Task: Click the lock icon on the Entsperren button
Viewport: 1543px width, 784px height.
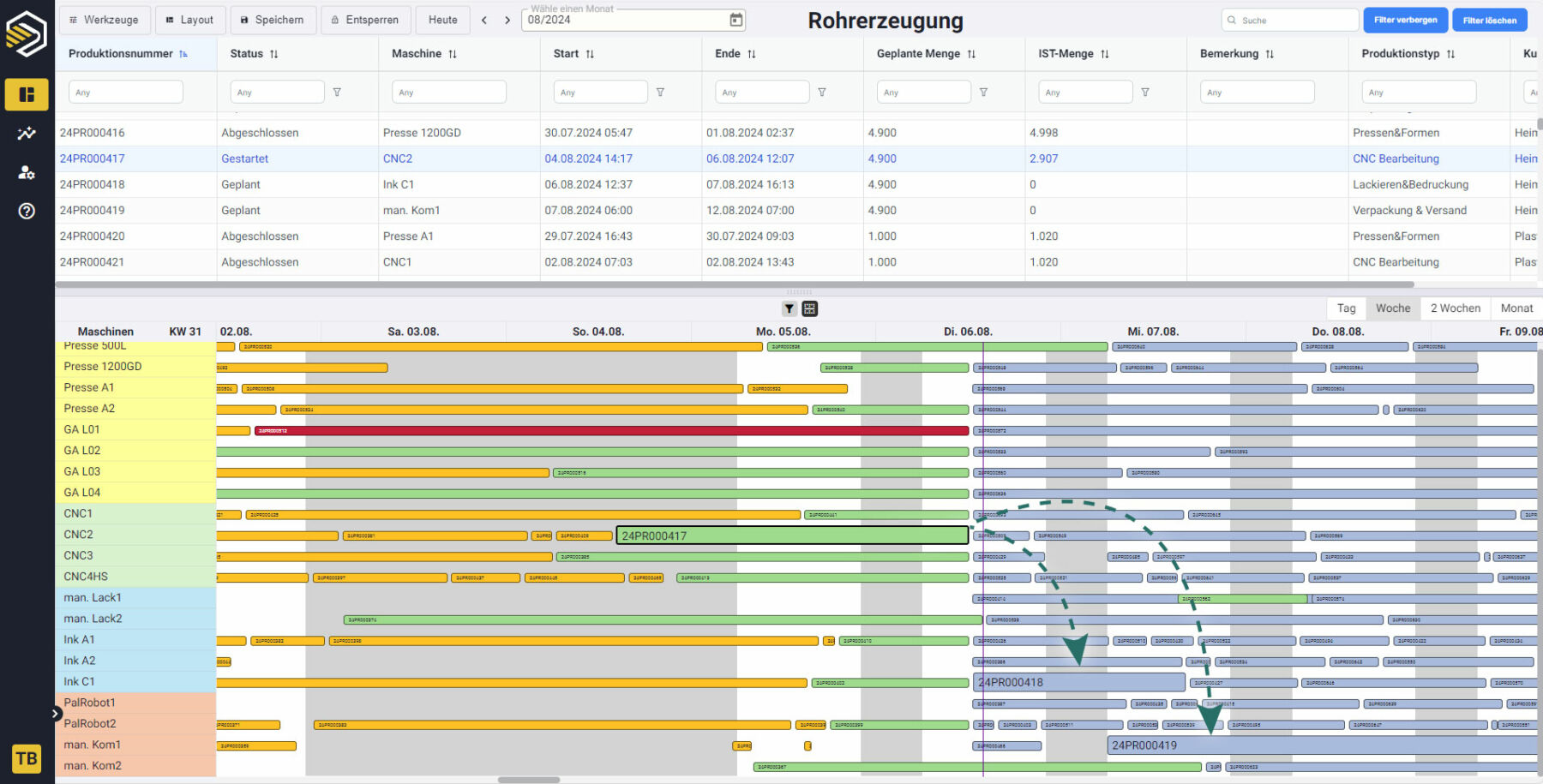Action: point(333,20)
